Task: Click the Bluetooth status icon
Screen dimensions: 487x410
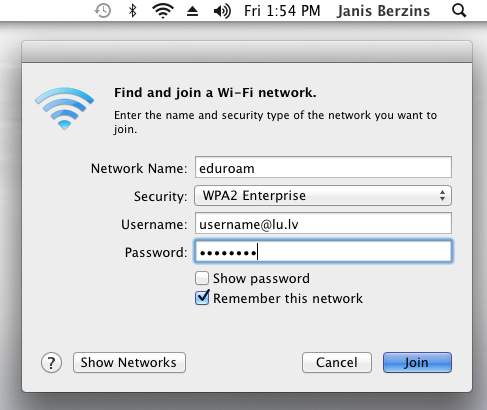Action: pyautogui.click(x=133, y=11)
